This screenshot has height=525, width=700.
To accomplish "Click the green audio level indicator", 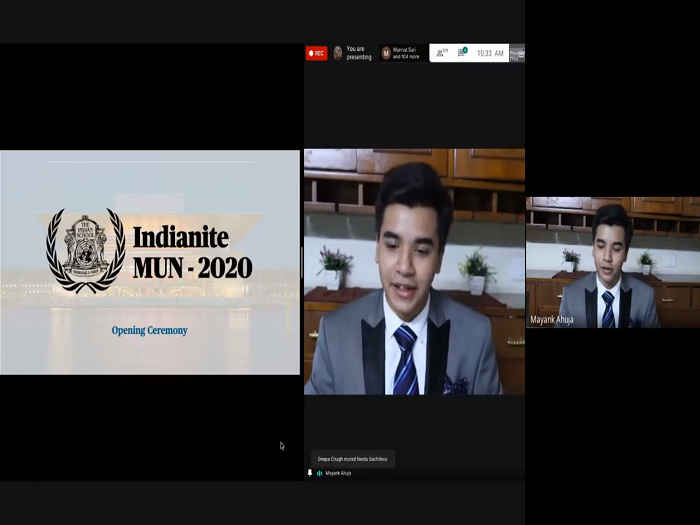I will click(x=319, y=473).
